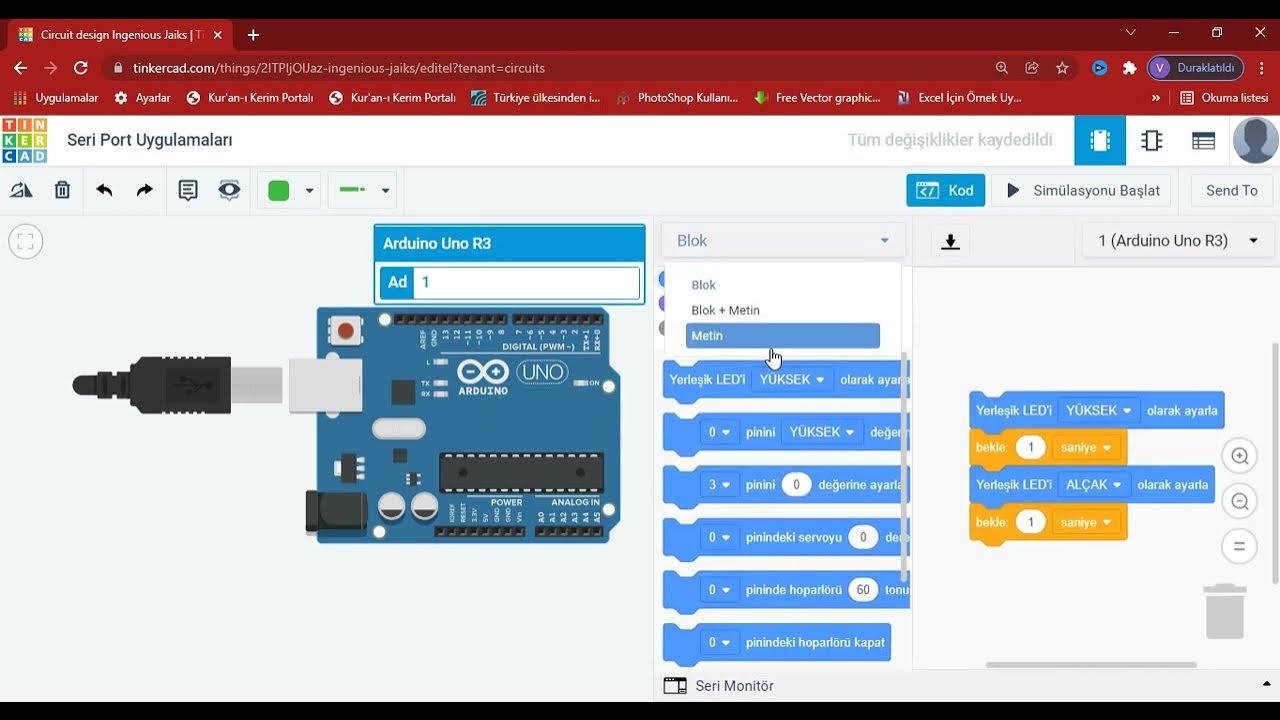Viewport: 1280px width, 720px height.
Task: Click the download code icon
Action: coord(951,241)
